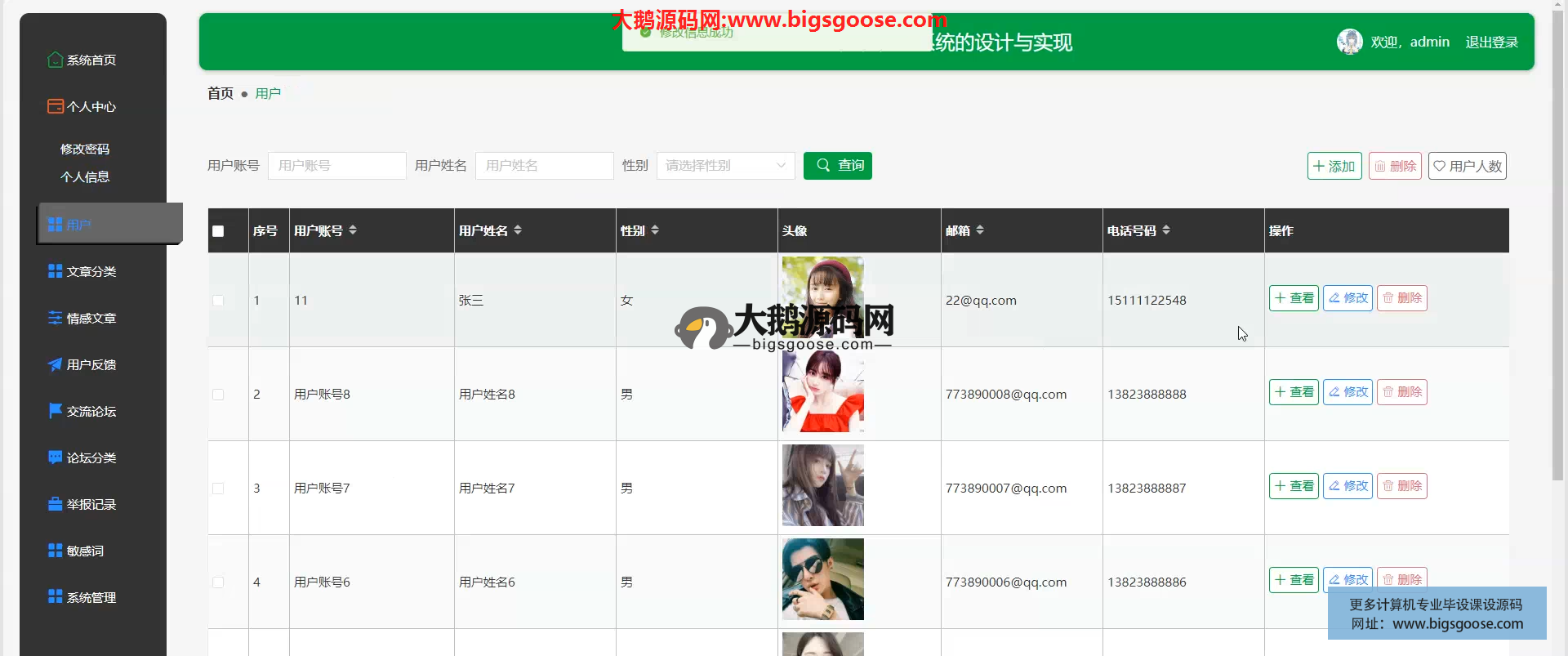Toggle the select-all checkbox in table header
The image size is (1568, 656).
[x=218, y=231]
